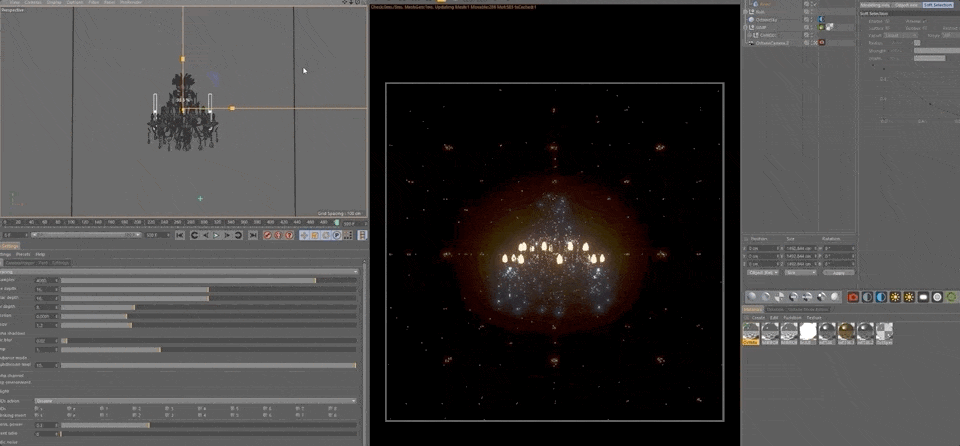
Task: Click first gray material sphere icon
Action: tap(752, 297)
